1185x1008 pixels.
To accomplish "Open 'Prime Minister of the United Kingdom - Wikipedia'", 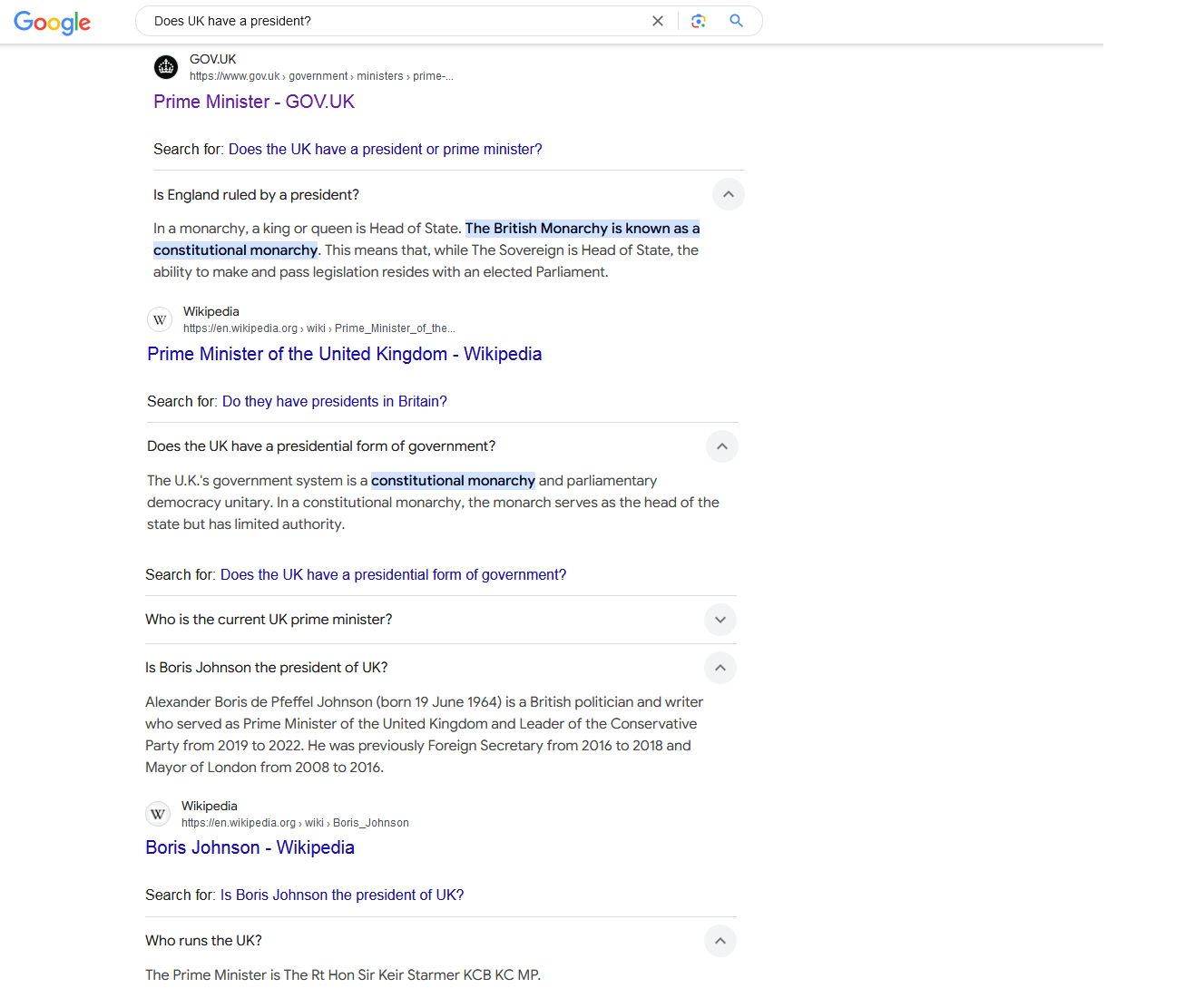I will pyautogui.click(x=344, y=354).
